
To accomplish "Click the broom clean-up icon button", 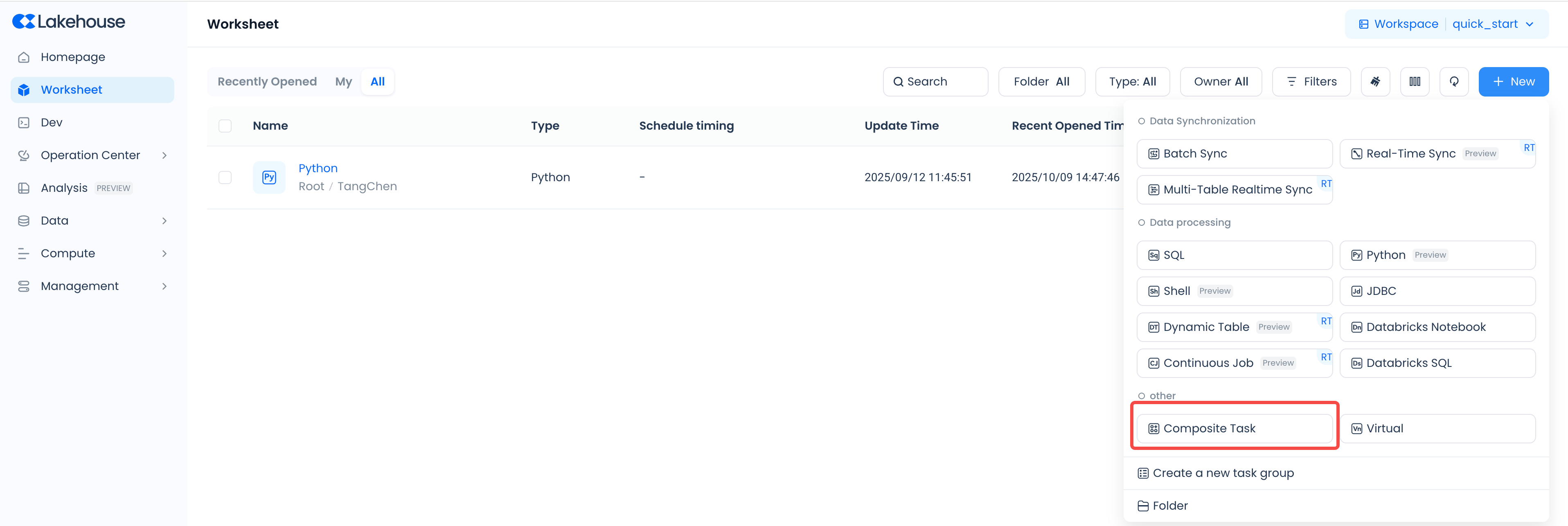I will 1375,81.
